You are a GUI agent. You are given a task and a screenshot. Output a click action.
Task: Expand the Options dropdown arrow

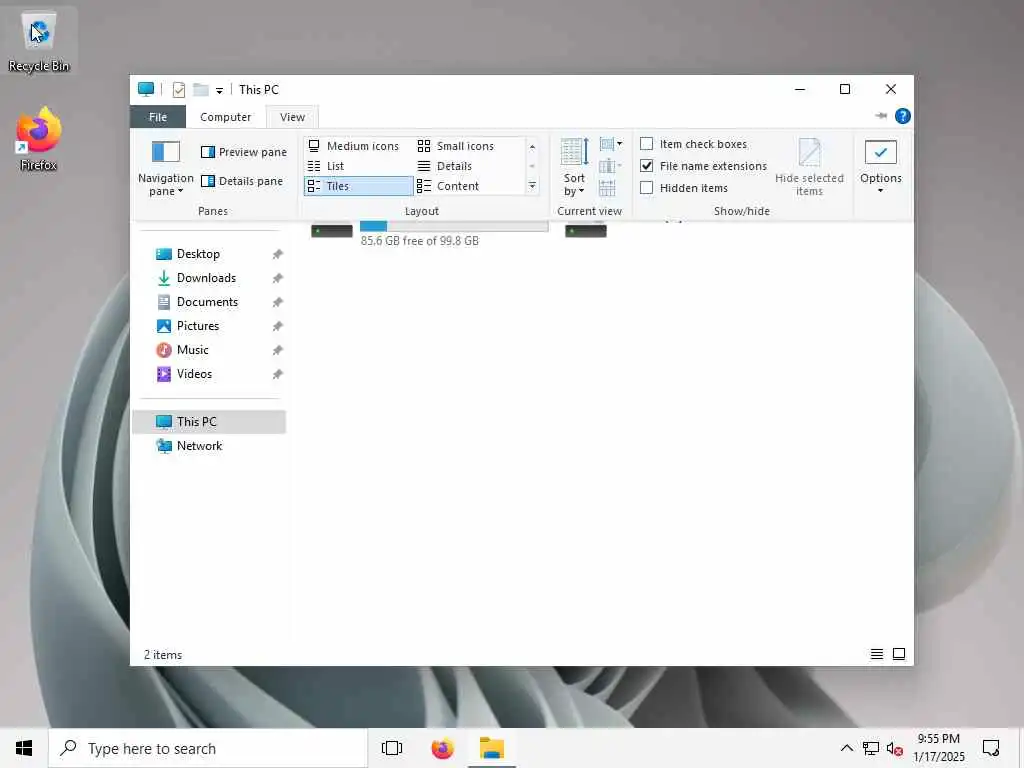(x=880, y=191)
